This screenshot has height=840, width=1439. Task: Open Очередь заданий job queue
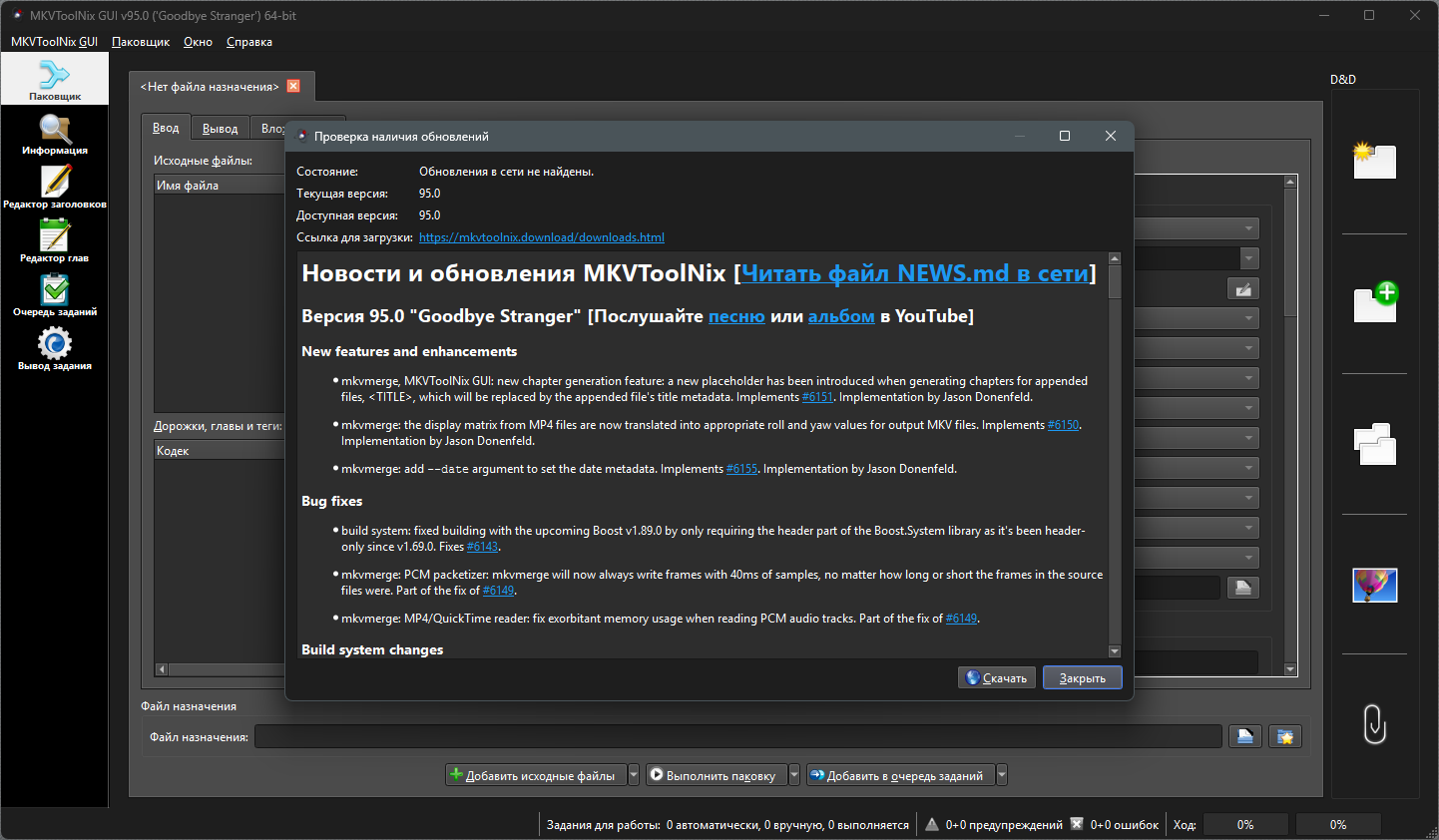pyautogui.click(x=55, y=294)
